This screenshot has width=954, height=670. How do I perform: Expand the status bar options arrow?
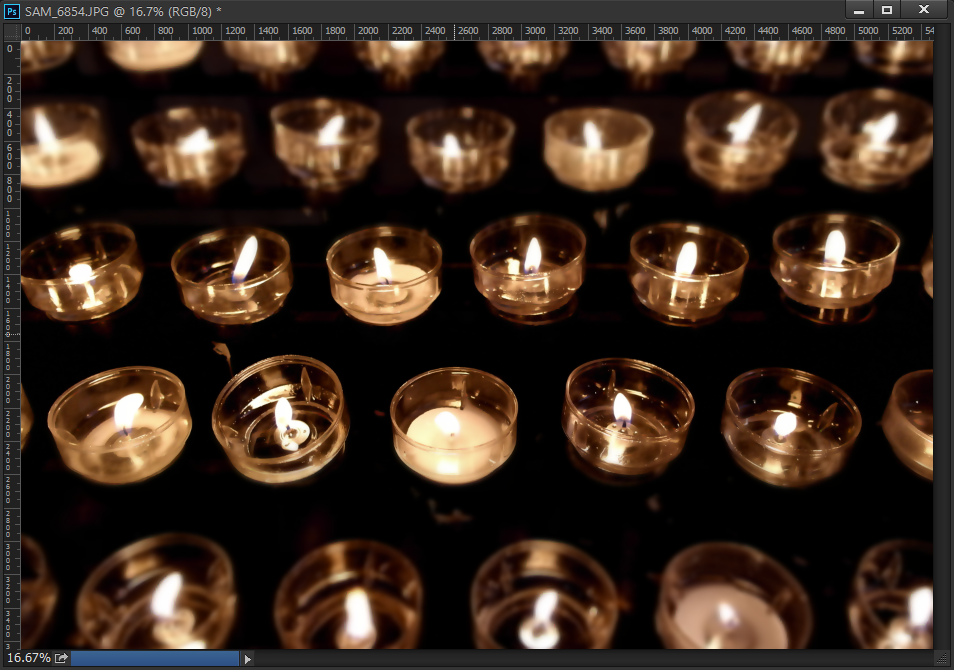pos(248,658)
